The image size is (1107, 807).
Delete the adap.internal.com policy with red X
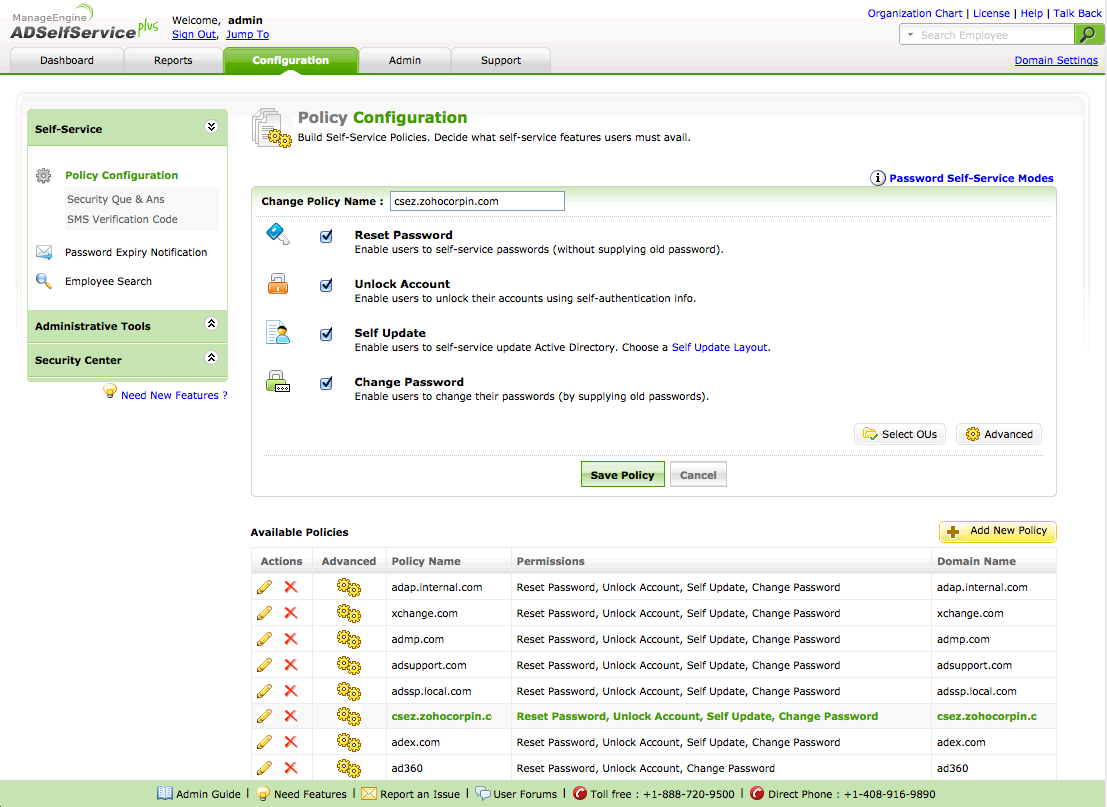pyautogui.click(x=291, y=587)
